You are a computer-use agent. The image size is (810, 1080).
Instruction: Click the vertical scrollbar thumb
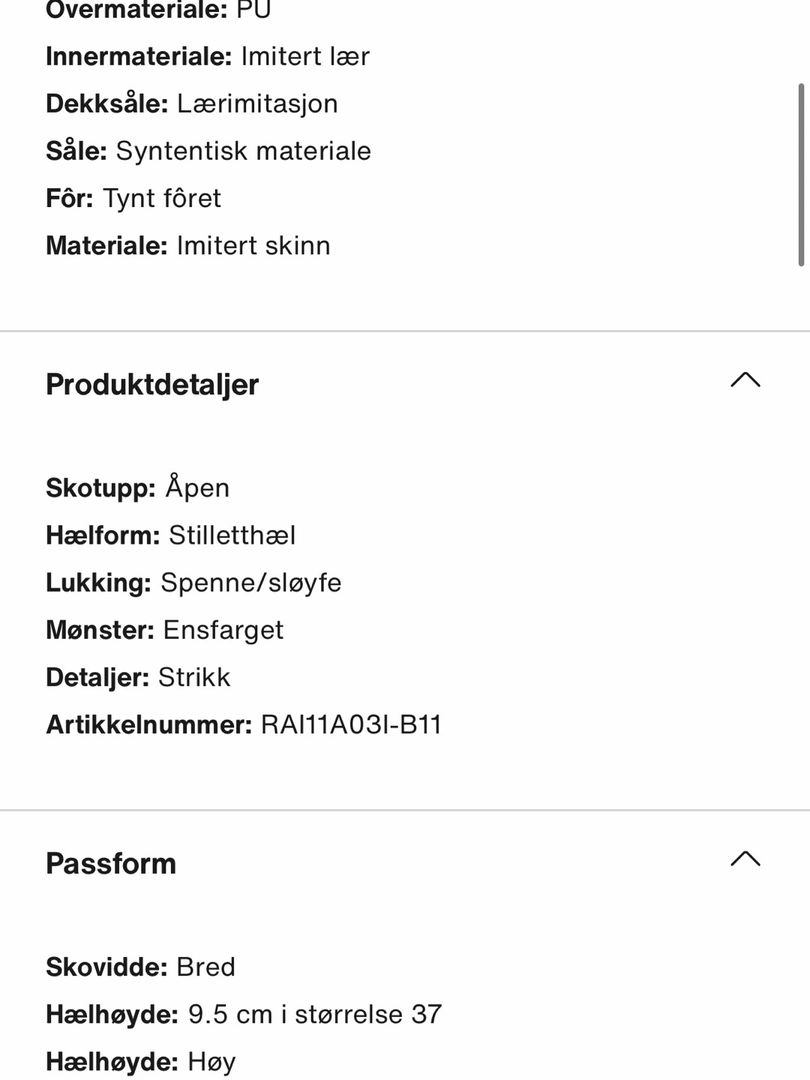tap(801, 174)
